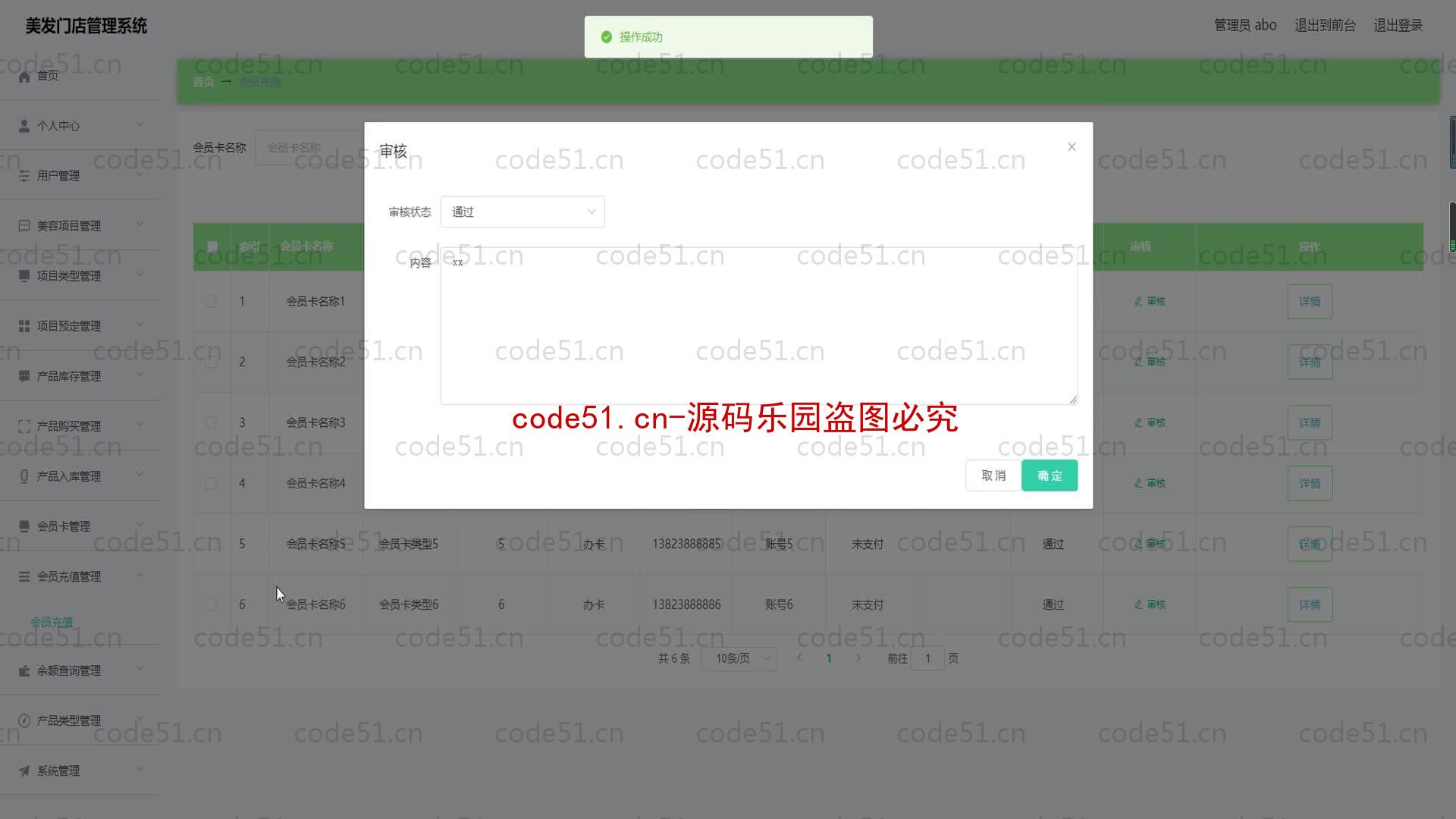The image size is (1456, 819).
Task: Expand the 产品入库管理 menu chevron
Action: pos(140,475)
